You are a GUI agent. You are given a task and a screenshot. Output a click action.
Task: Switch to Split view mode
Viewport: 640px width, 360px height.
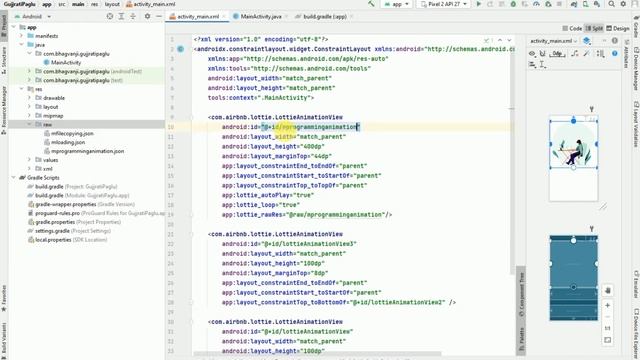[594, 28]
